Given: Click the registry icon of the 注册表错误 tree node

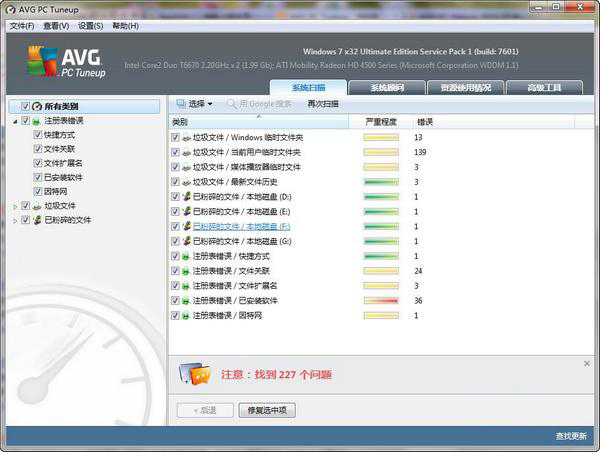Looking at the screenshot, I should 37,121.
